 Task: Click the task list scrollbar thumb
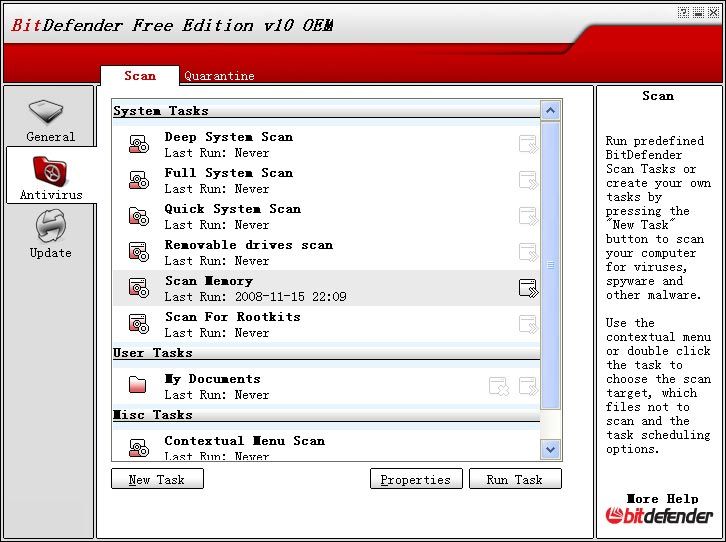(x=551, y=265)
